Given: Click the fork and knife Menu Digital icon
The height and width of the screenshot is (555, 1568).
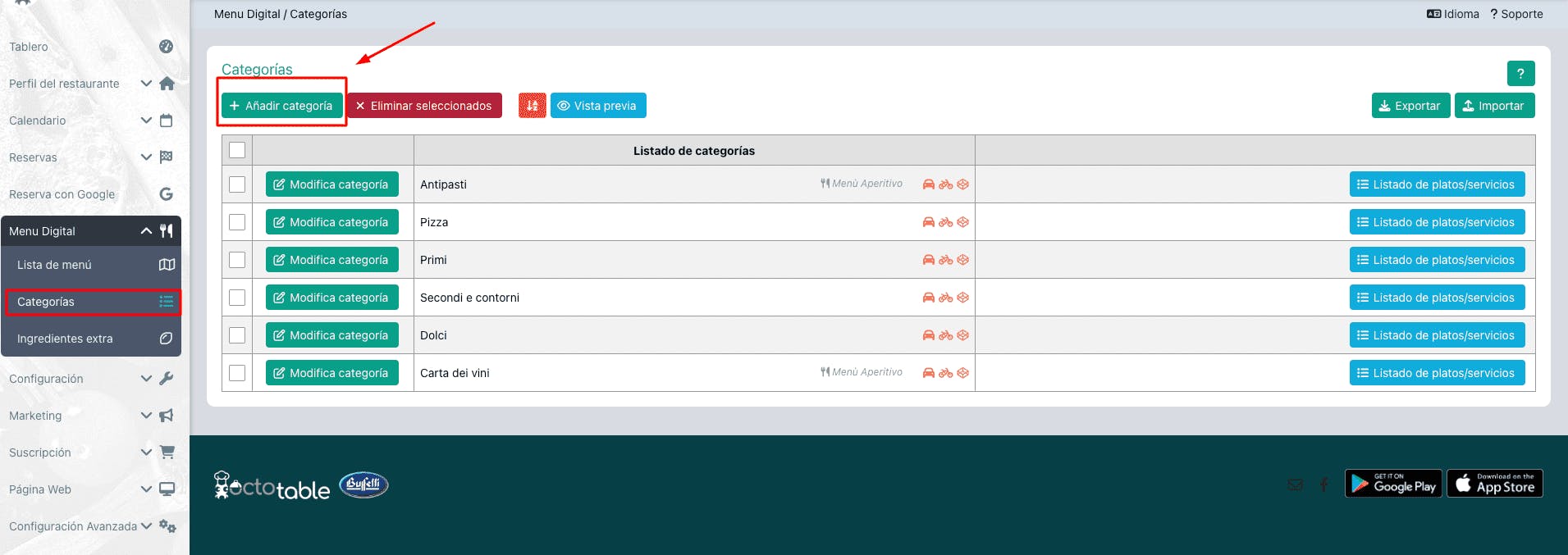Looking at the screenshot, I should (x=167, y=231).
